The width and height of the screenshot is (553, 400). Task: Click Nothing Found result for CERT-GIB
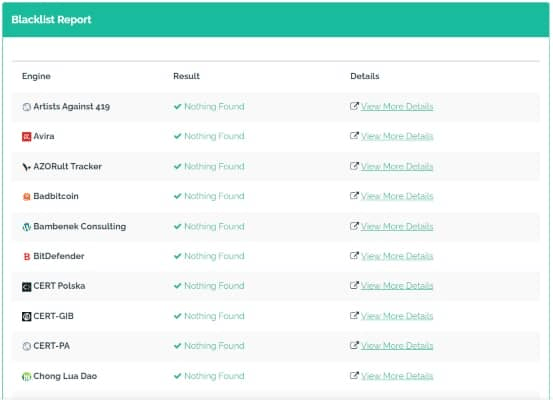pyautogui.click(x=214, y=316)
